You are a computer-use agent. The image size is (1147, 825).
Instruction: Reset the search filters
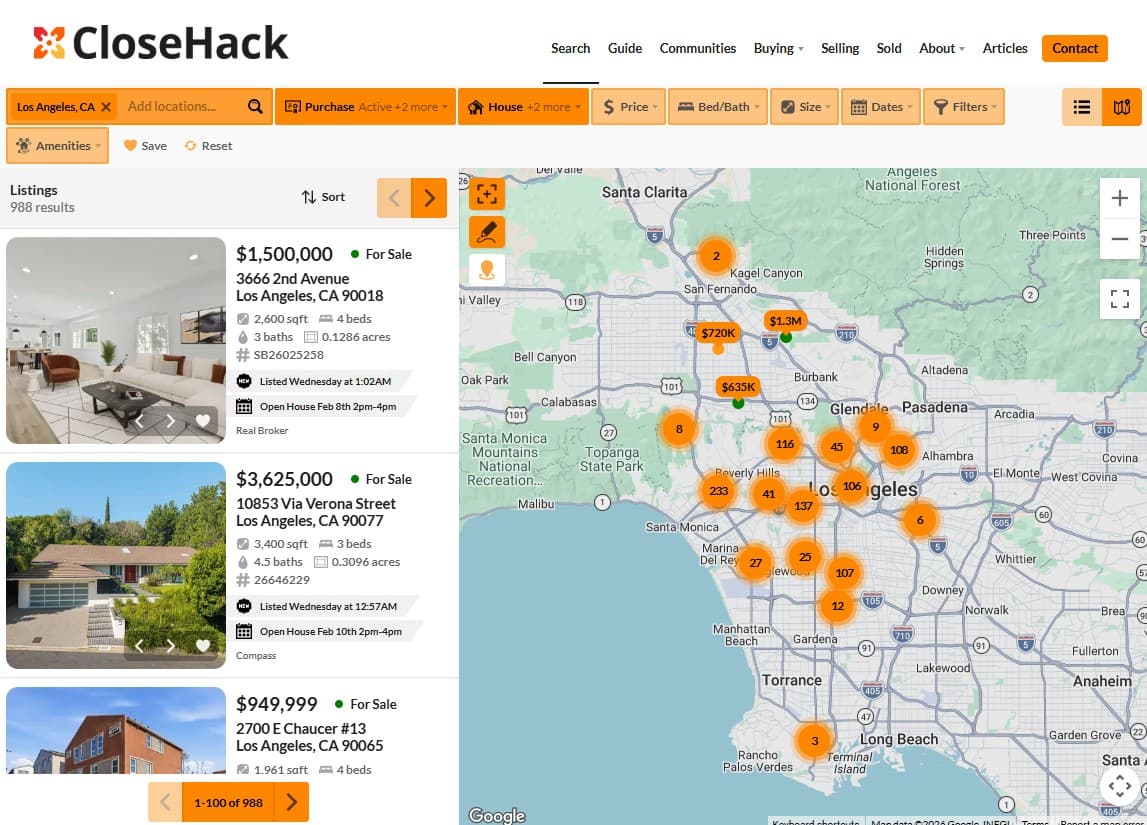(208, 146)
